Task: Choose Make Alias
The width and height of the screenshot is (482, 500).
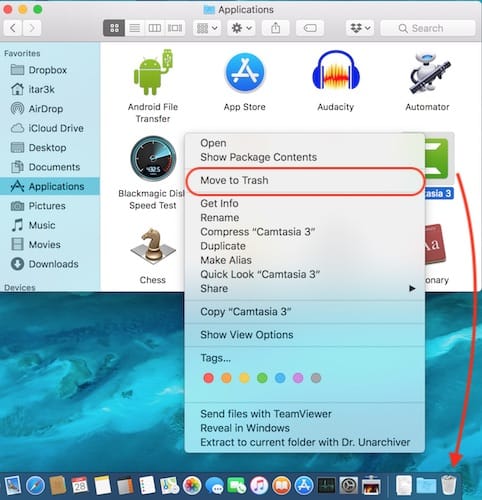Action: point(305,260)
